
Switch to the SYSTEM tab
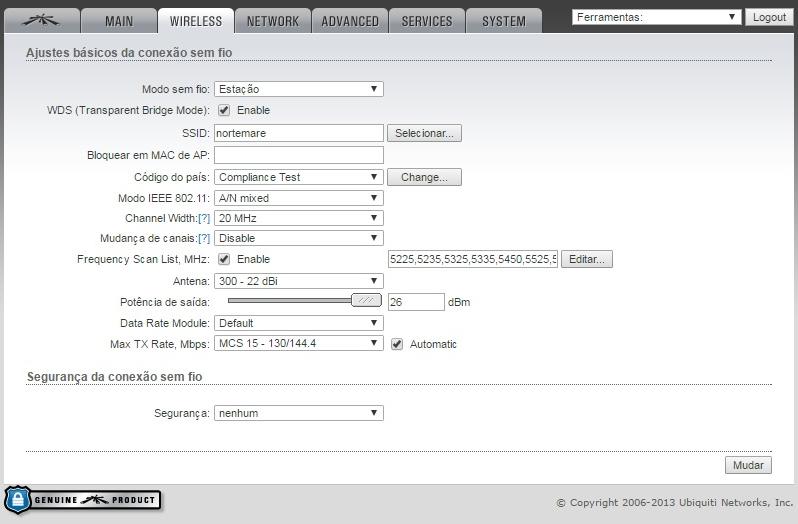[504, 21]
